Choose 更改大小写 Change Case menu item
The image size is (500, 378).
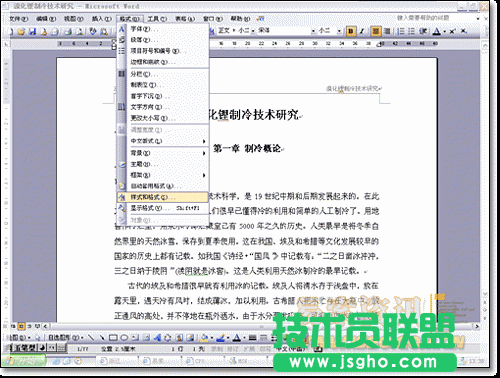[x=163, y=118]
